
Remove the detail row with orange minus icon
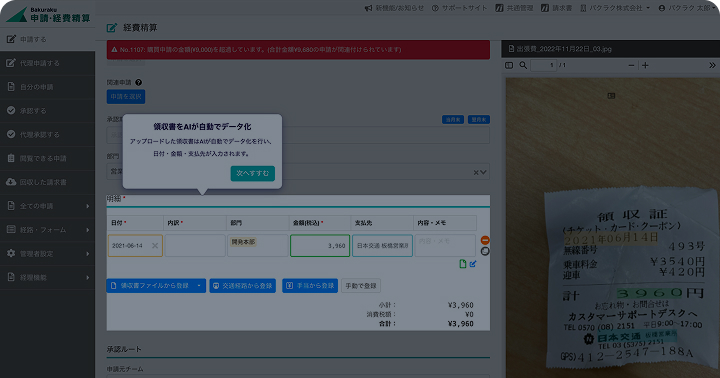485,240
